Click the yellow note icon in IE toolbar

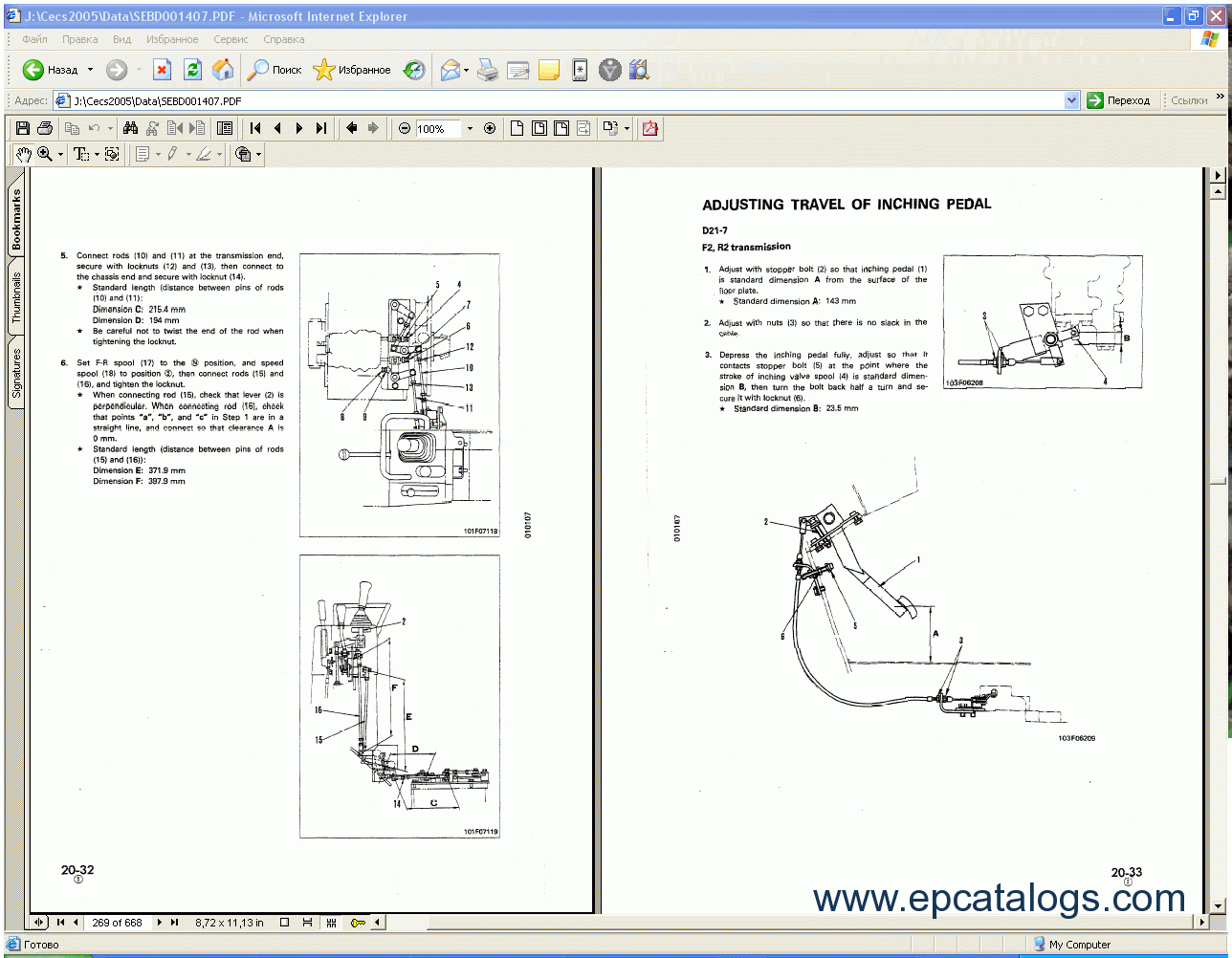point(549,70)
